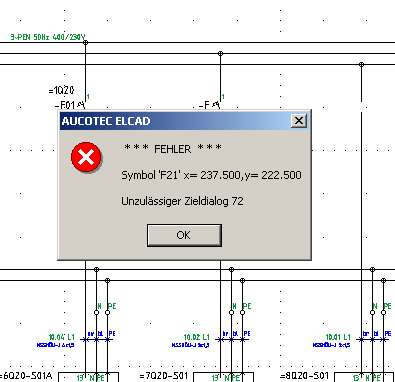Click the Symbol 'F21' coordinates message
Image resolution: width=395 pixels, height=382 pixels.
pyautogui.click(x=211, y=175)
